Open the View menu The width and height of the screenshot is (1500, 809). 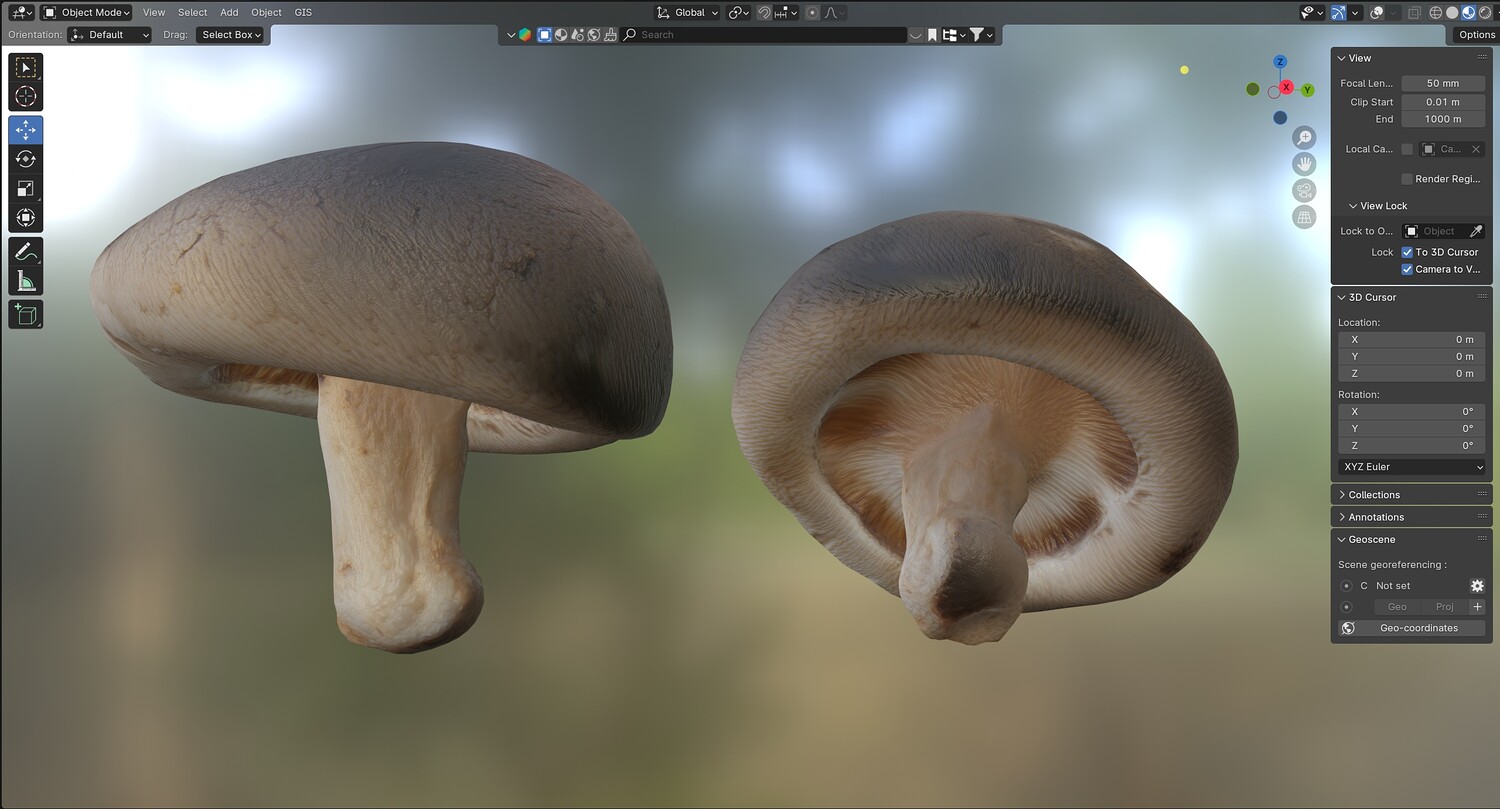154,13
